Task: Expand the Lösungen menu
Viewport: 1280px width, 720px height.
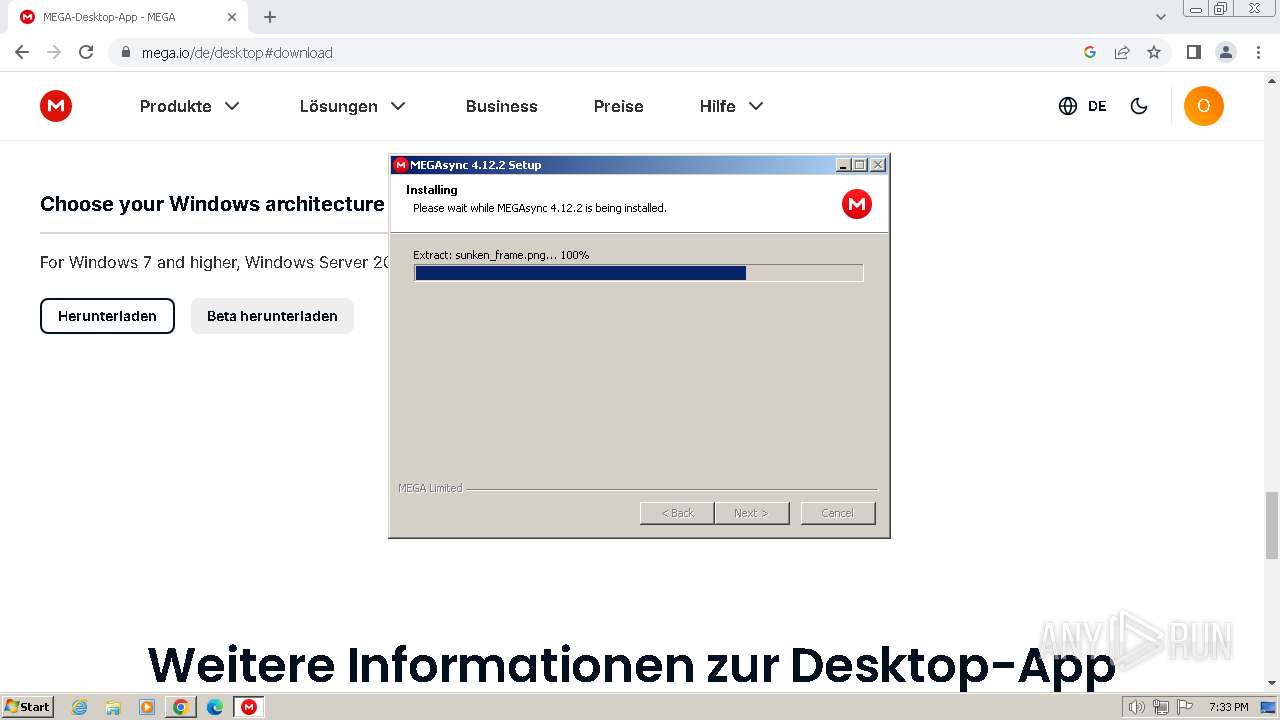Action: 352,106
